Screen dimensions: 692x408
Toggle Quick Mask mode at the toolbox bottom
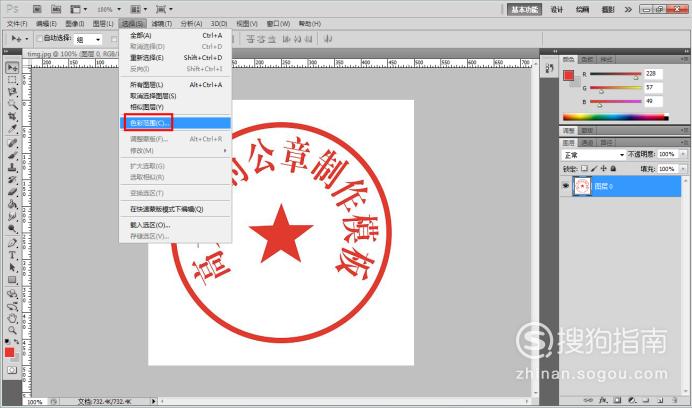11,370
